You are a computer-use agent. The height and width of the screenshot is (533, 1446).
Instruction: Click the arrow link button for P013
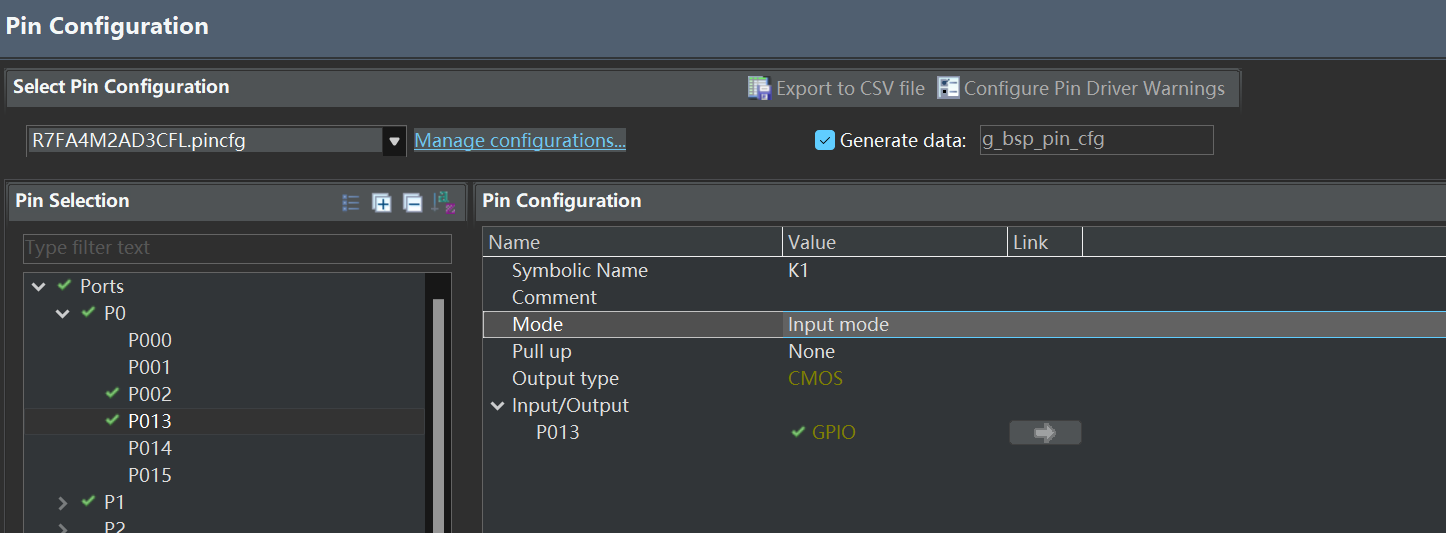click(x=1045, y=433)
